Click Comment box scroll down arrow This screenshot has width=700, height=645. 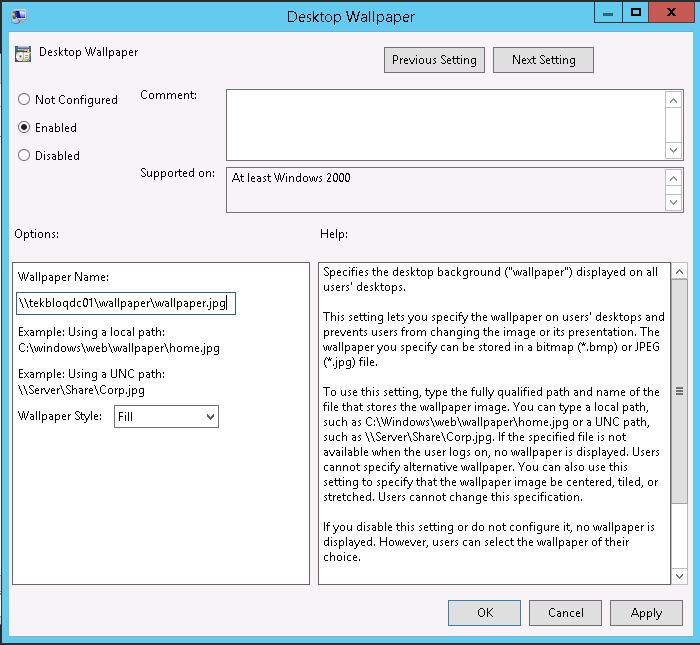click(x=673, y=150)
